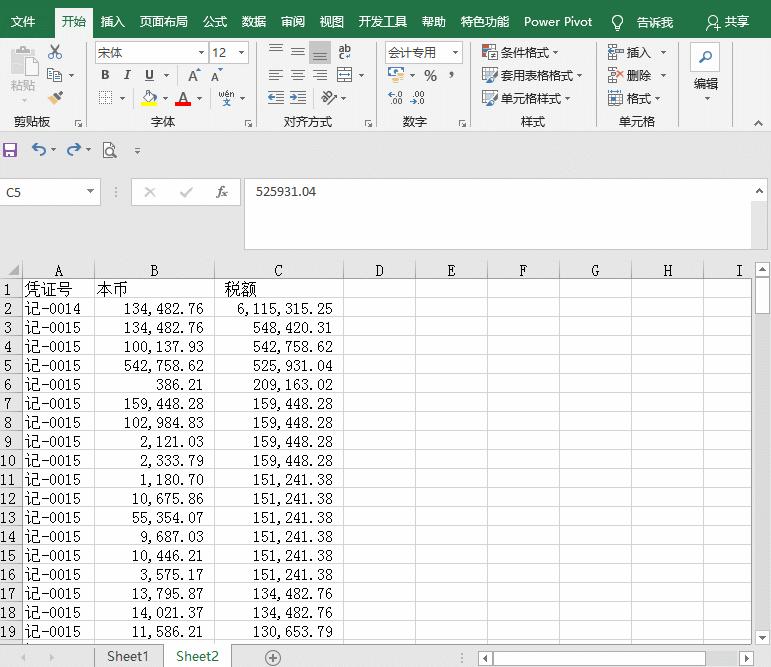Screen dimensions: 771x667
Task: Add a new sheet with plus icon
Action: pos(273,658)
